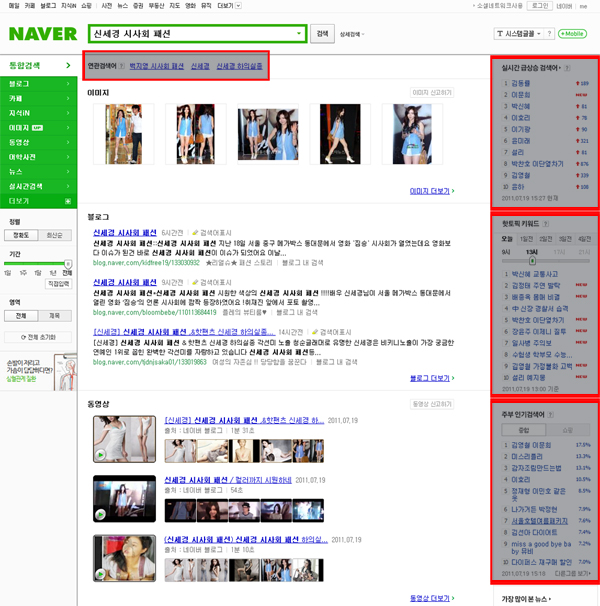Viewport: 600px width, 606px height.
Task: Play the video lasting 1분 31초
Action: [124, 439]
